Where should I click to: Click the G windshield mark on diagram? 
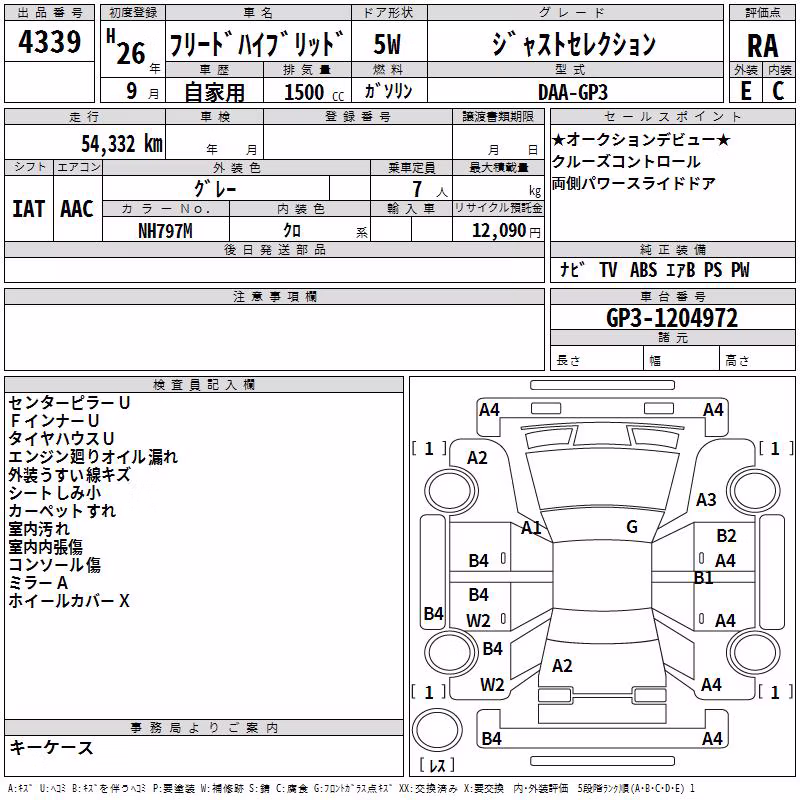(x=632, y=526)
